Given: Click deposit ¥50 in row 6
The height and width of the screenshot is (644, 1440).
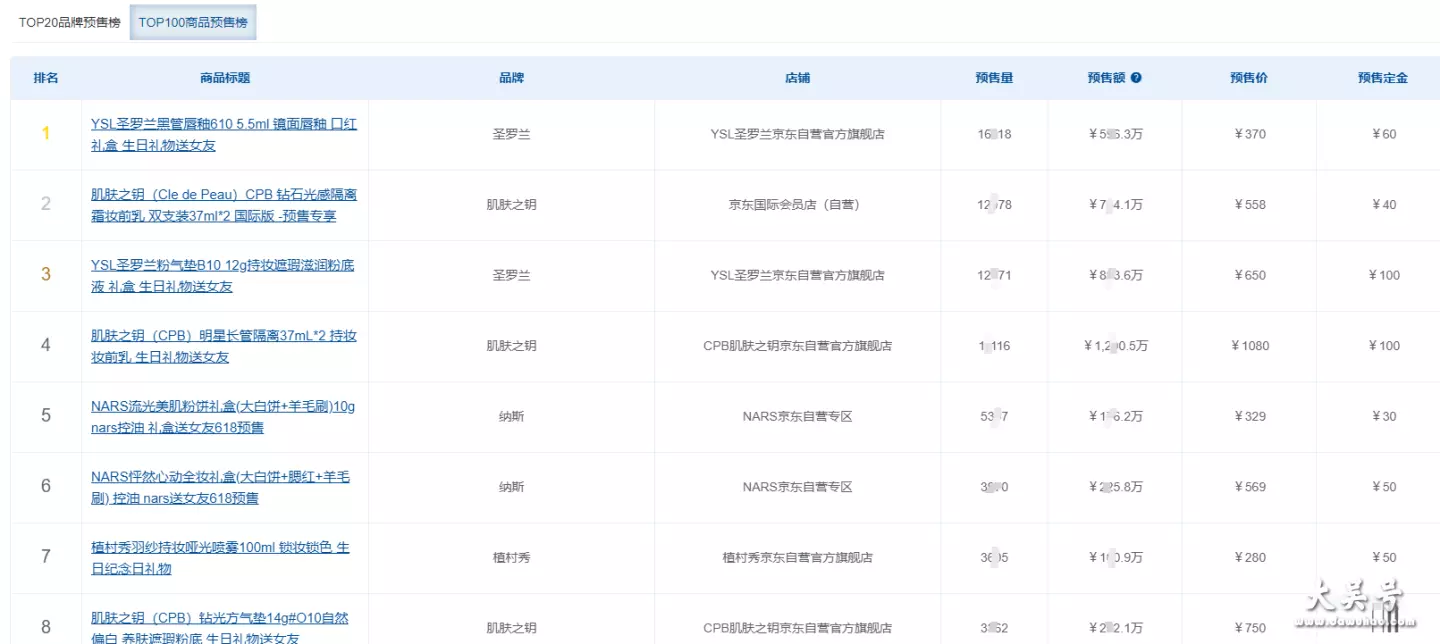Looking at the screenshot, I should point(1383,487).
